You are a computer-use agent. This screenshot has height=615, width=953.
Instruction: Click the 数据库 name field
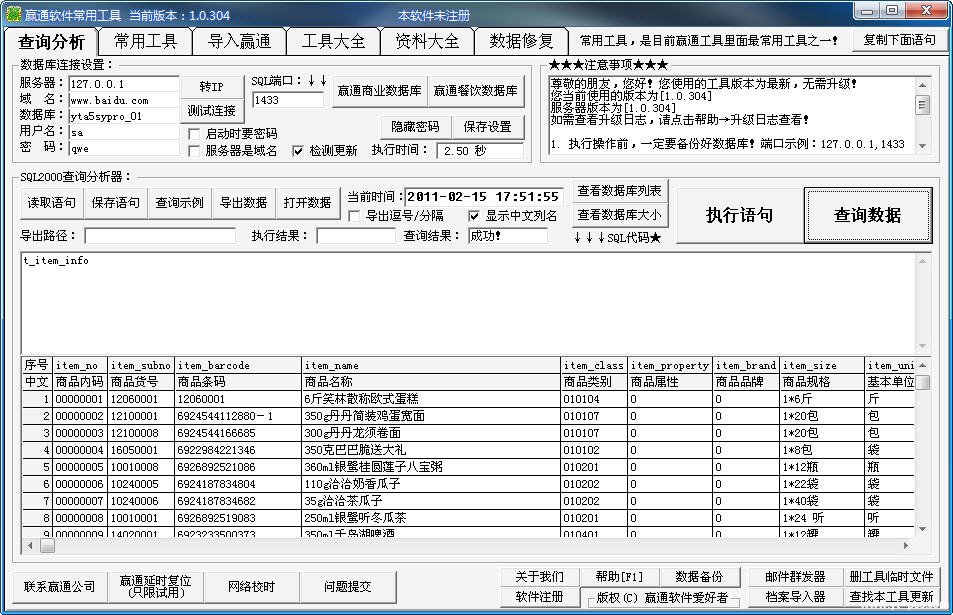click(123, 116)
